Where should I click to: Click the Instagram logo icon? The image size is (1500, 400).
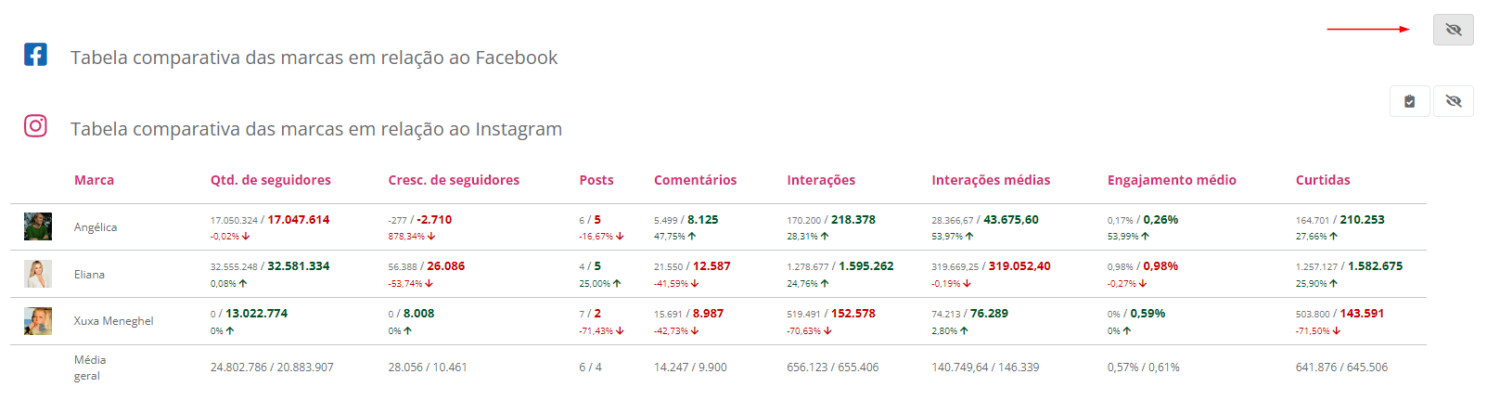[36, 126]
